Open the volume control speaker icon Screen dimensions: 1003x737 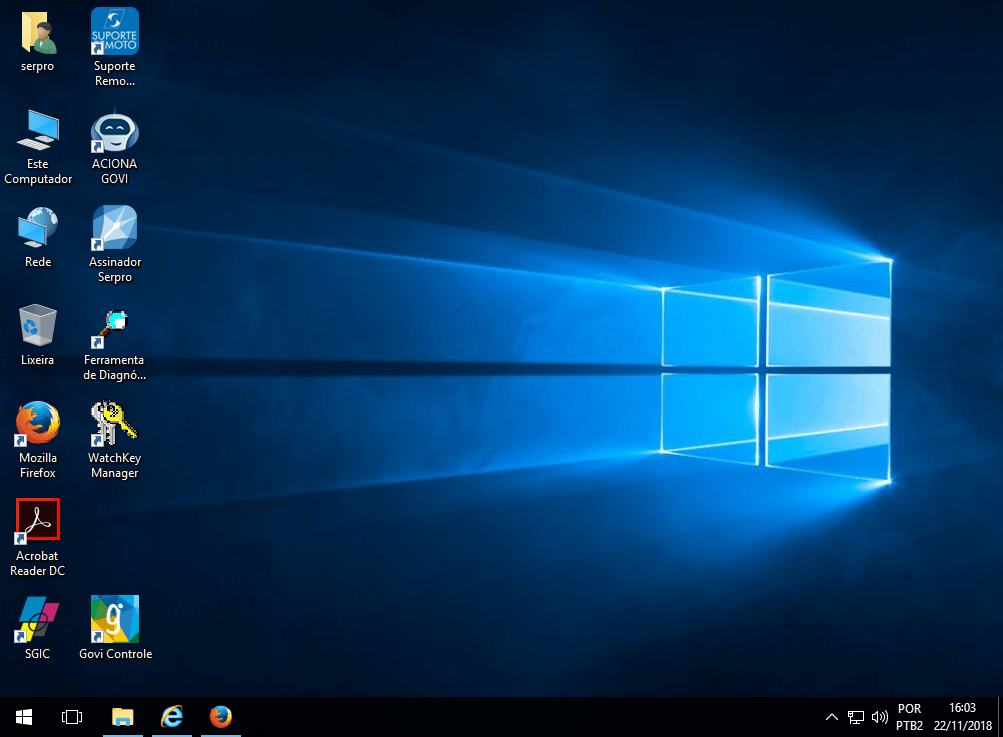pyautogui.click(x=880, y=717)
